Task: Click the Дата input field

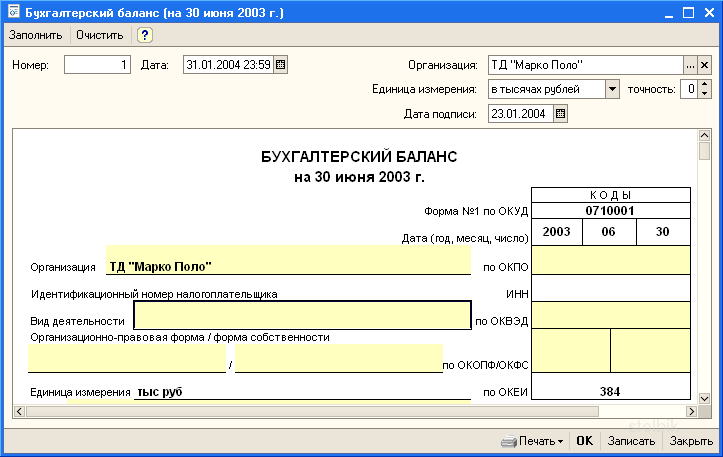Action: 228,65
